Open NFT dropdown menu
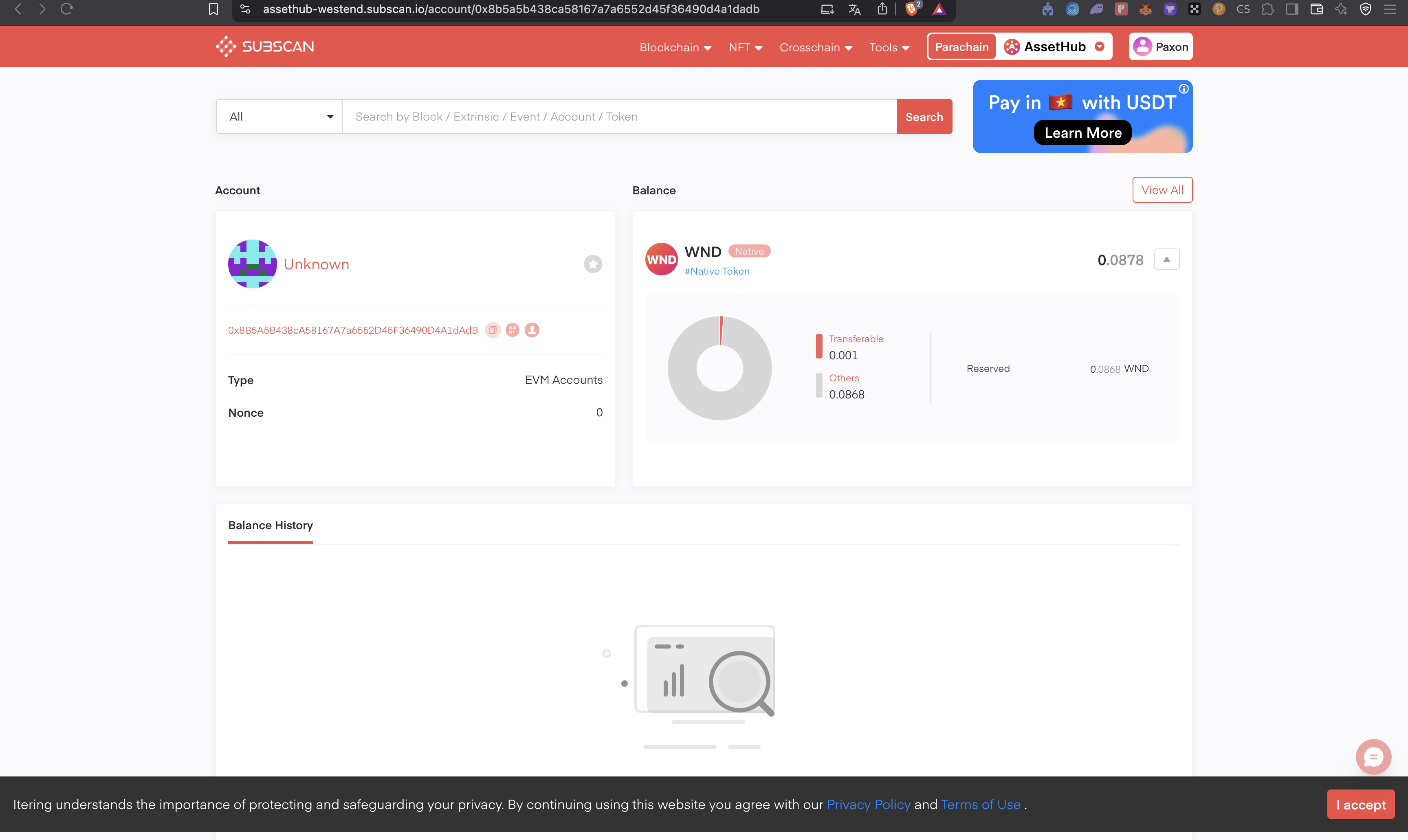 (x=745, y=48)
